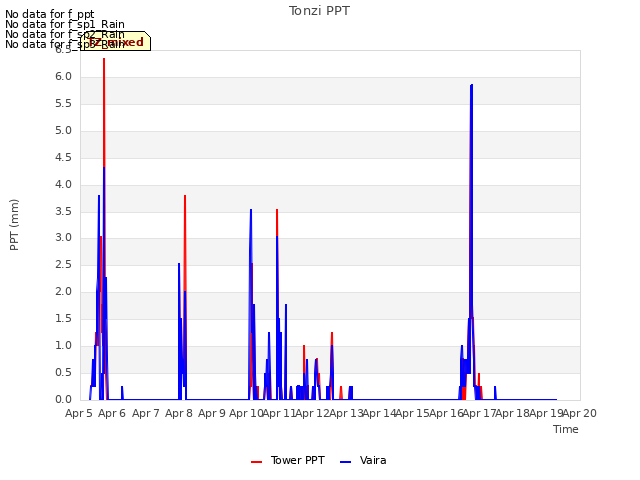The image size is (640, 480).
Task: Click the 'No data for f_sp1_Rain' message
Action: pyautogui.click(x=65, y=24)
